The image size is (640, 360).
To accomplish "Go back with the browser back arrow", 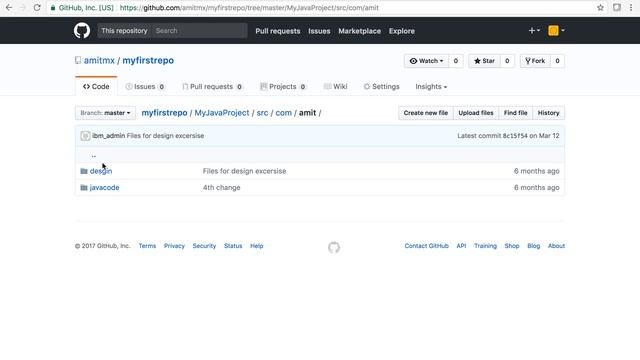I will coord(9,8).
